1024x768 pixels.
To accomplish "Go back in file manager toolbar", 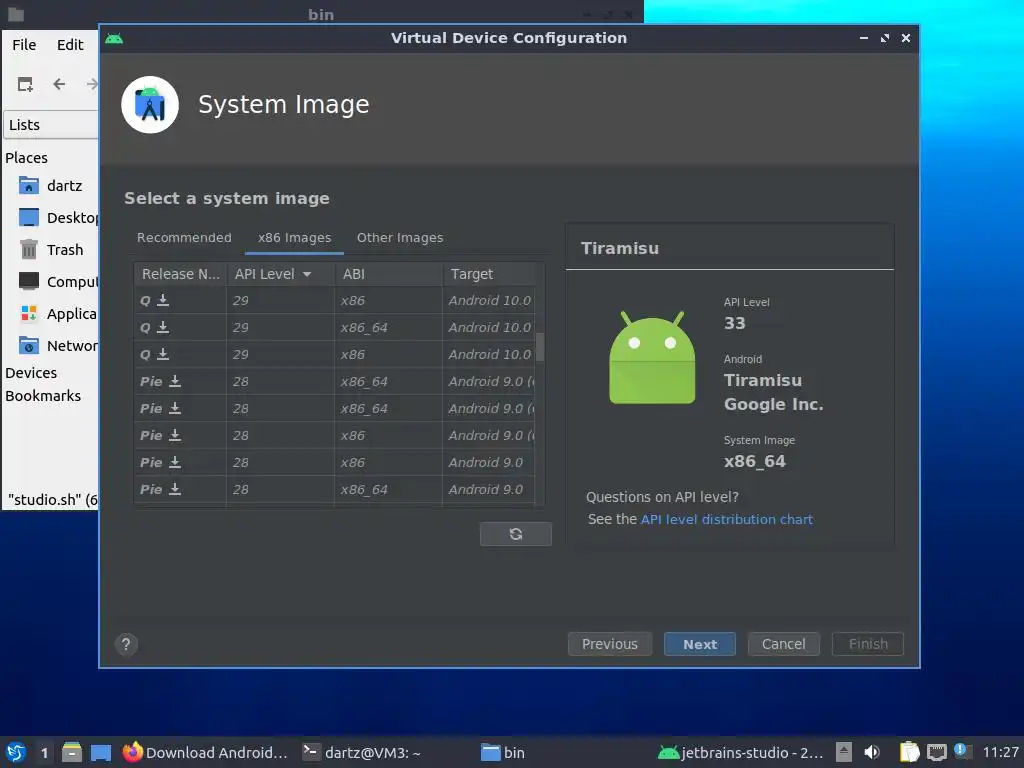I will click(x=59, y=84).
